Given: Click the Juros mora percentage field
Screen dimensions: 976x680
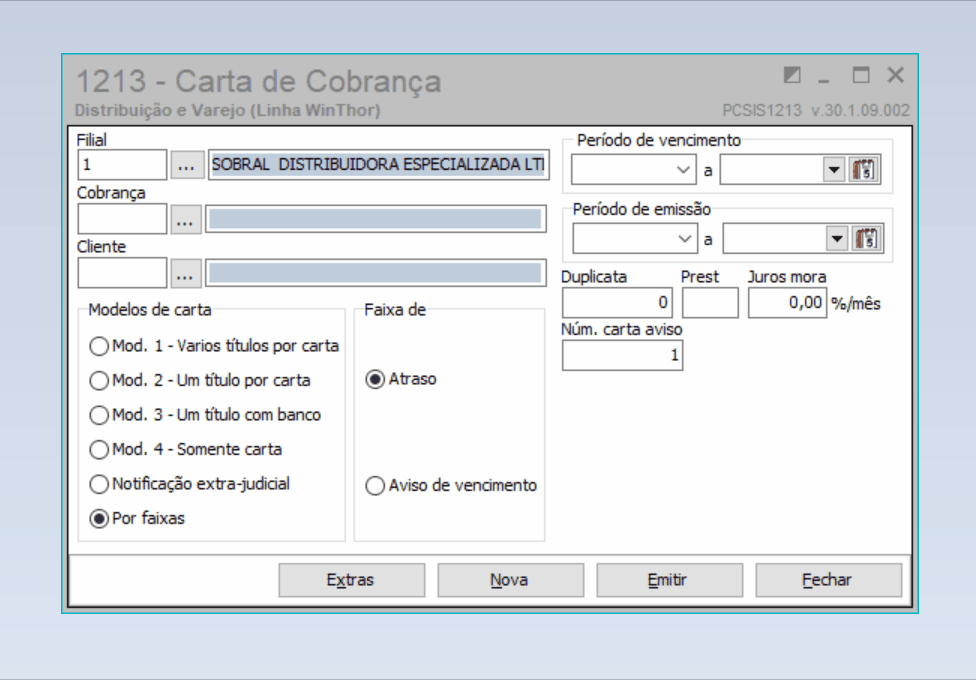Looking at the screenshot, I should tap(787, 303).
